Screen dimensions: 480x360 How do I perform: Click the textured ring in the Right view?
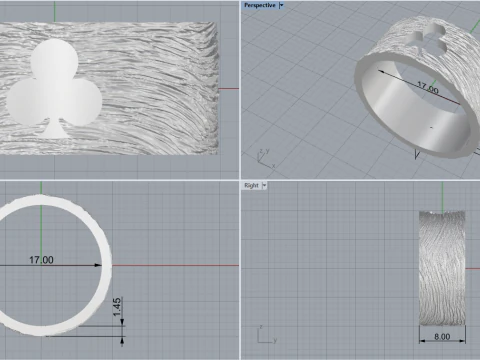click(x=442, y=268)
